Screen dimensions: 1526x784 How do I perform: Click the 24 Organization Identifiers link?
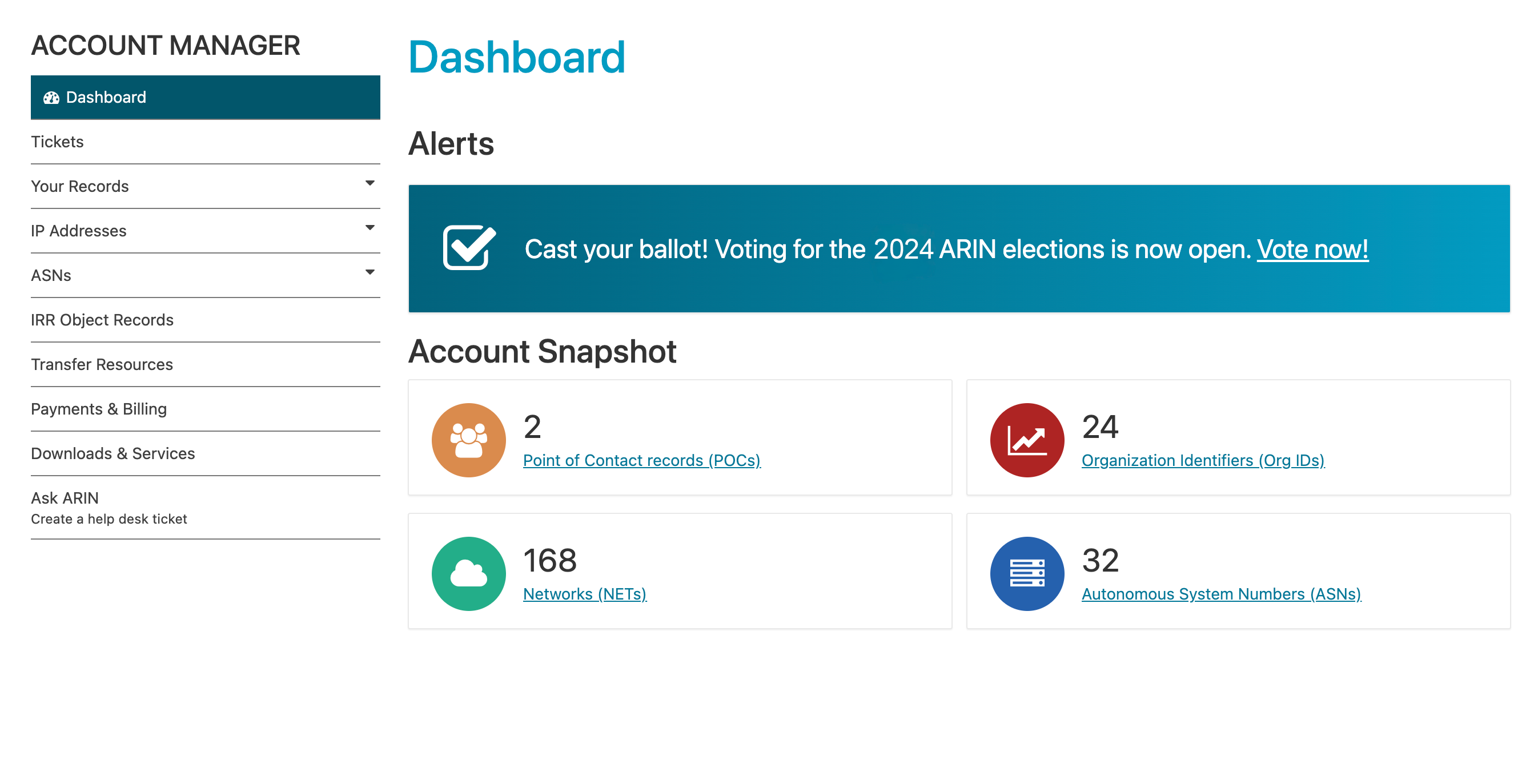coord(1202,460)
